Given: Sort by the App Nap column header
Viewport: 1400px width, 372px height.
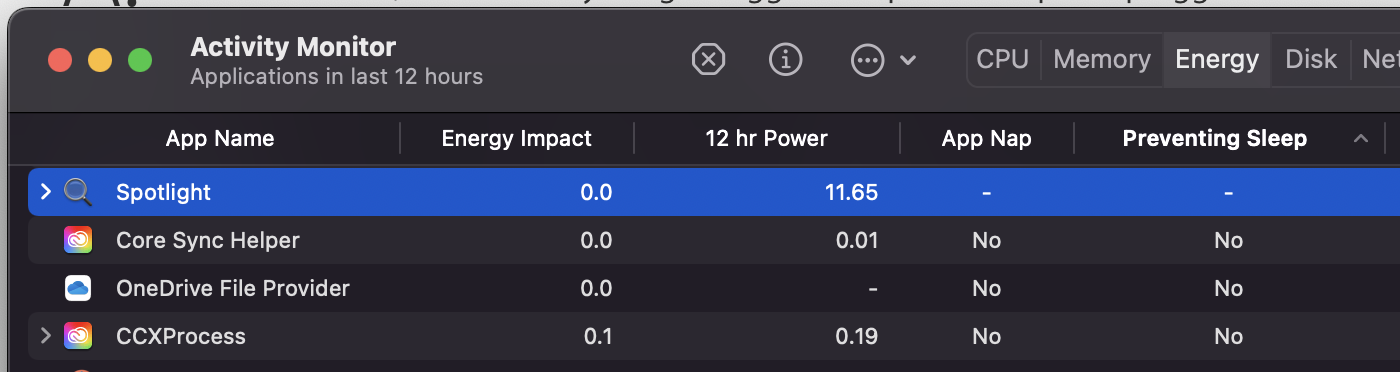Looking at the screenshot, I should 987,139.
